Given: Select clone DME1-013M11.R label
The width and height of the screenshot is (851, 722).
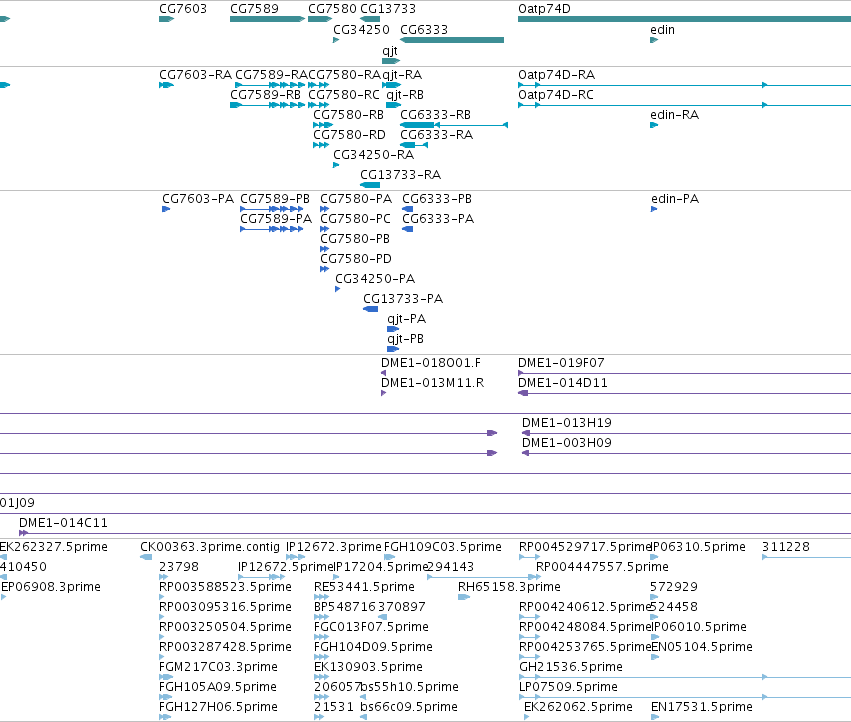Looking at the screenshot, I should (433, 383).
